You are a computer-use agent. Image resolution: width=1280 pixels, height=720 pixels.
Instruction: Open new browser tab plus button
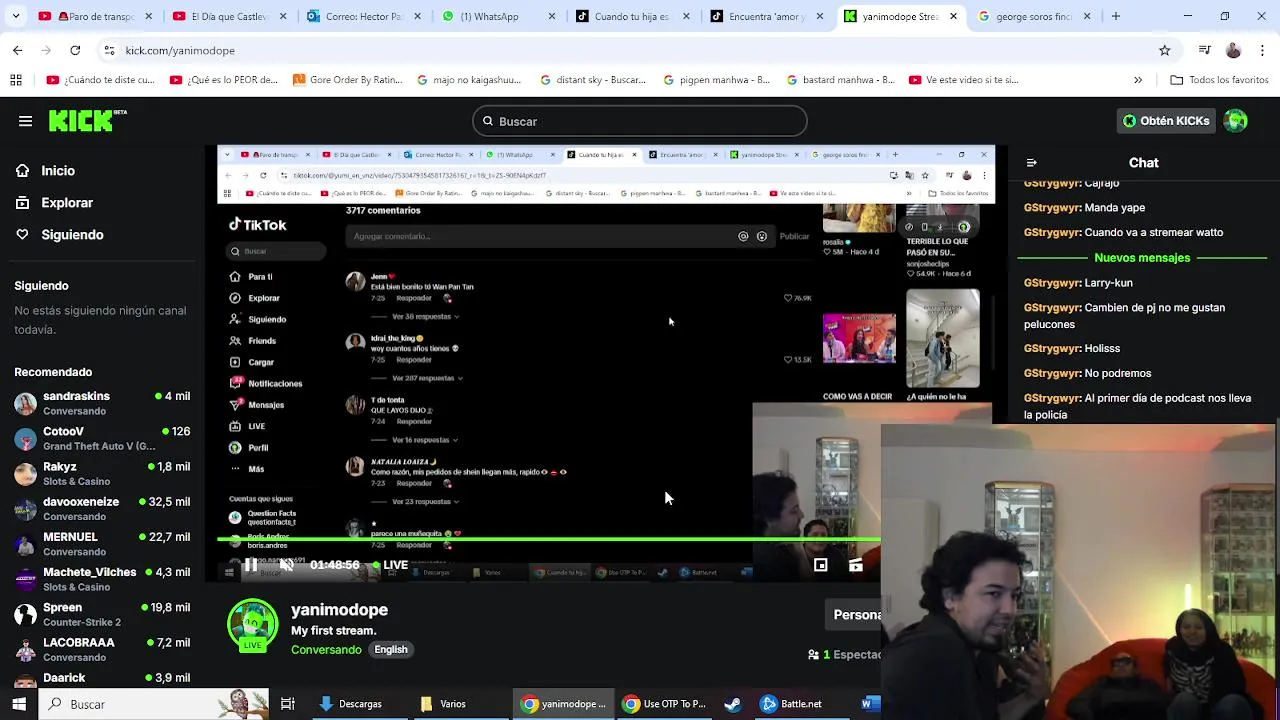1116,16
